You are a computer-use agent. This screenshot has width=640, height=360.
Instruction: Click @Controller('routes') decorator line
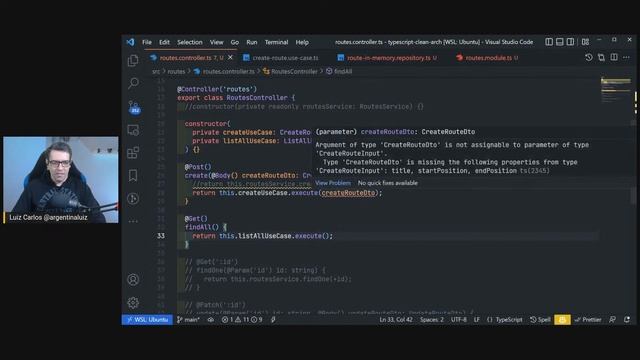click(217, 89)
